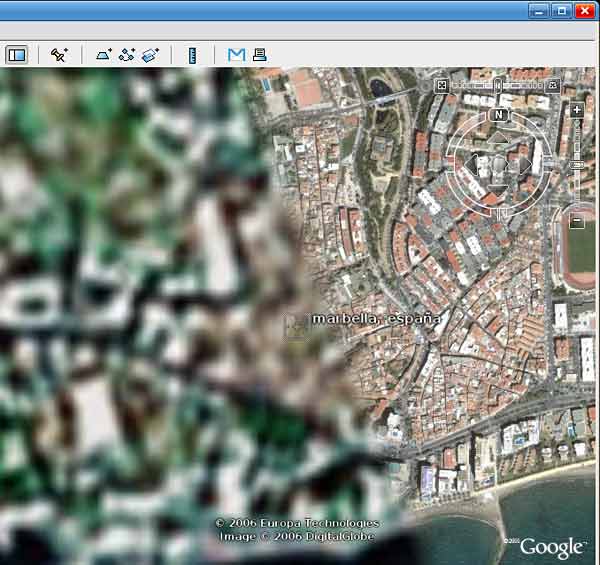Click the Email view icon

236,55
